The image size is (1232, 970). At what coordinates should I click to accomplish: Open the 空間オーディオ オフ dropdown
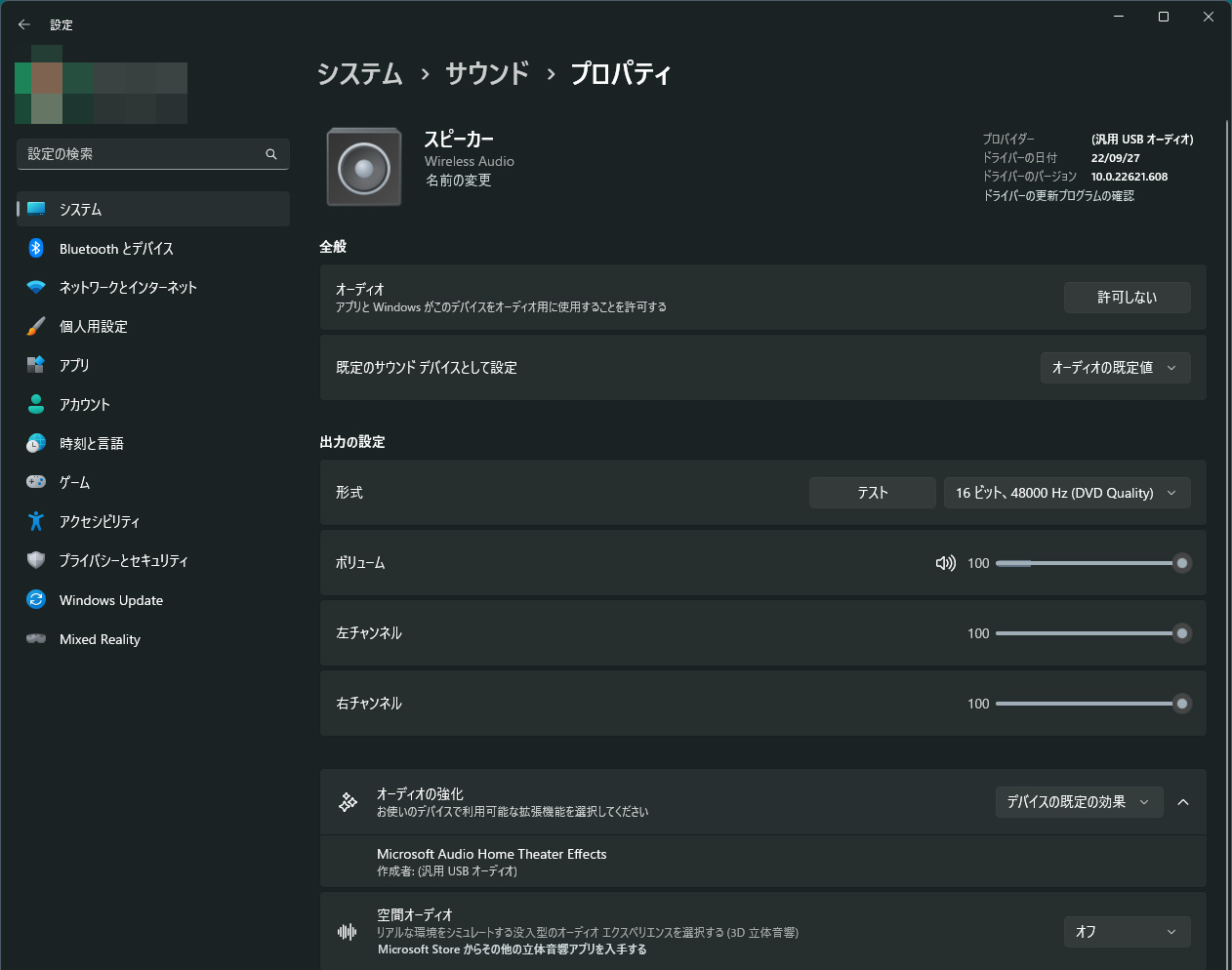click(1127, 932)
